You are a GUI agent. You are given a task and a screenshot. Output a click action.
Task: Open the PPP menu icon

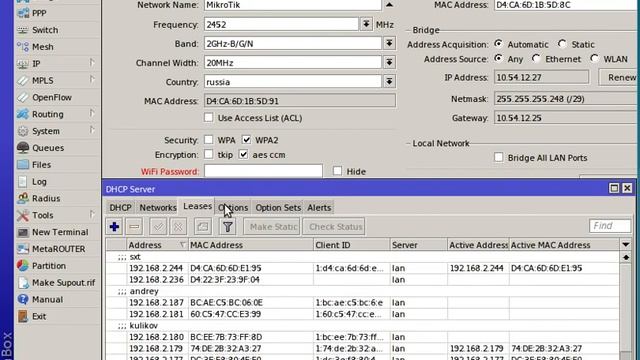(23, 13)
